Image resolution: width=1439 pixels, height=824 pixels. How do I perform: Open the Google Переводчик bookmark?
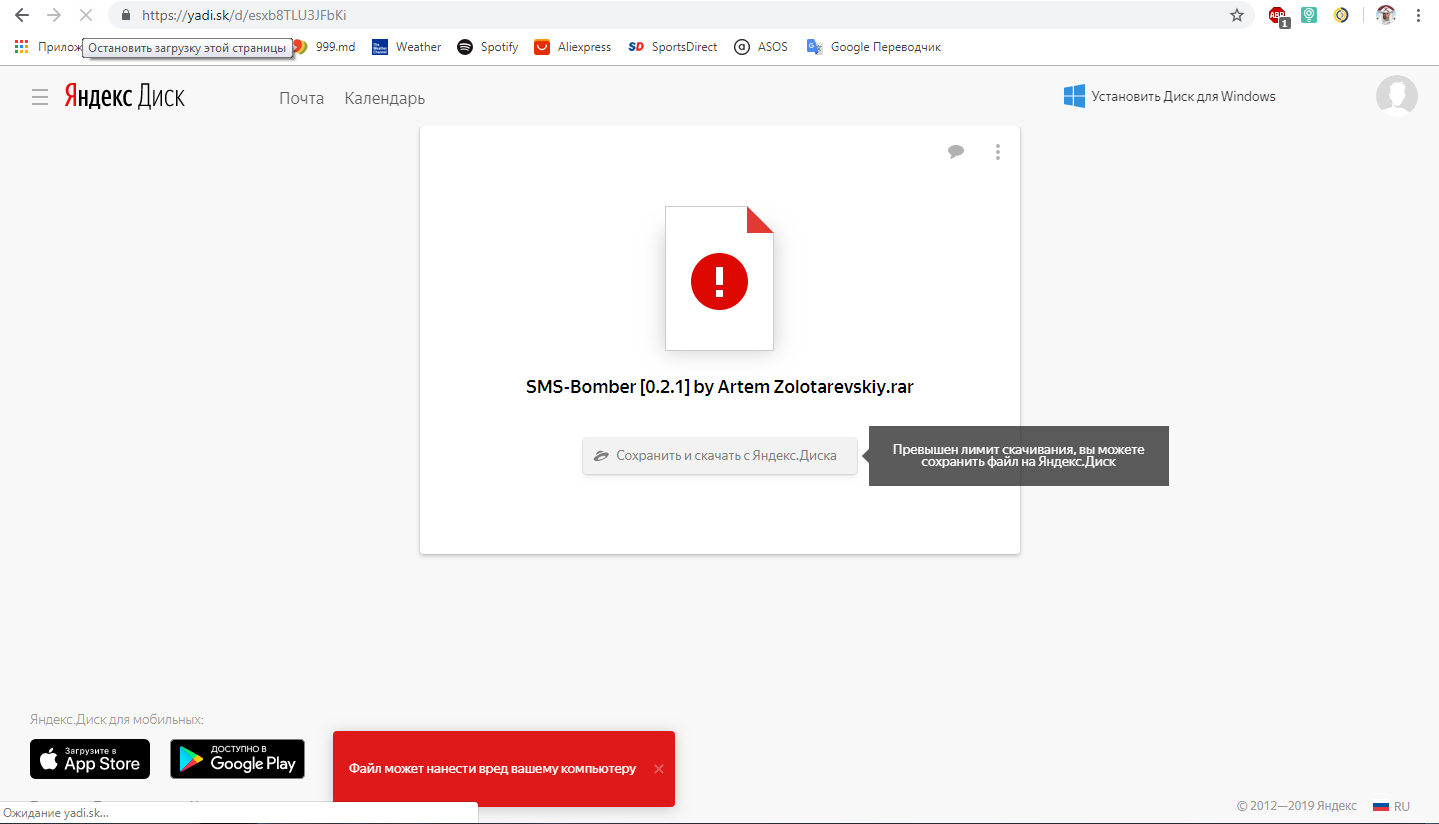[874, 47]
